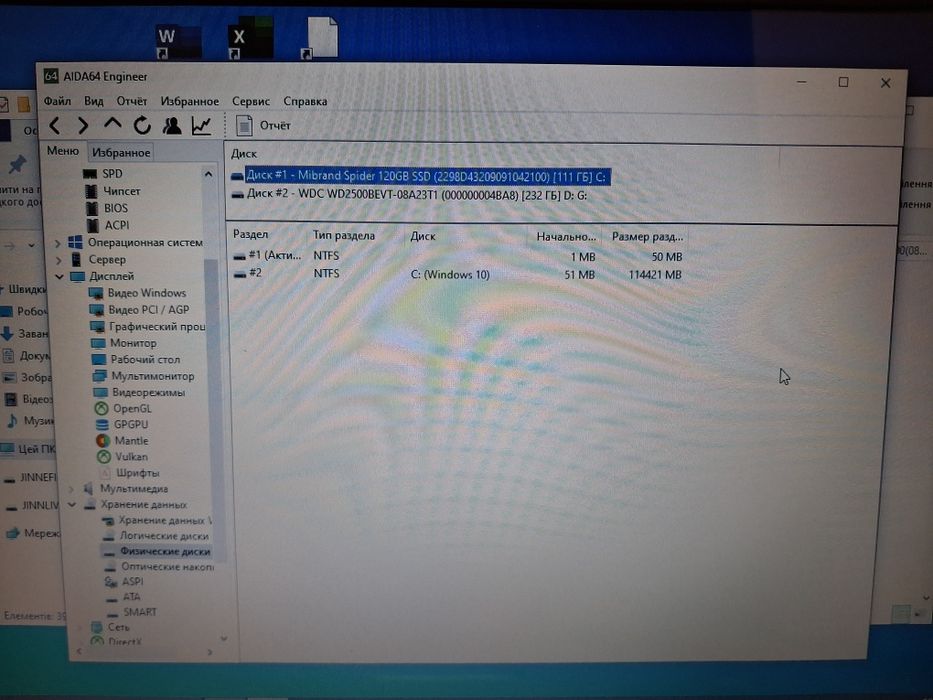The width and height of the screenshot is (933, 700).
Task: Click the AIDA64 title bar app icon
Action: coord(51,76)
